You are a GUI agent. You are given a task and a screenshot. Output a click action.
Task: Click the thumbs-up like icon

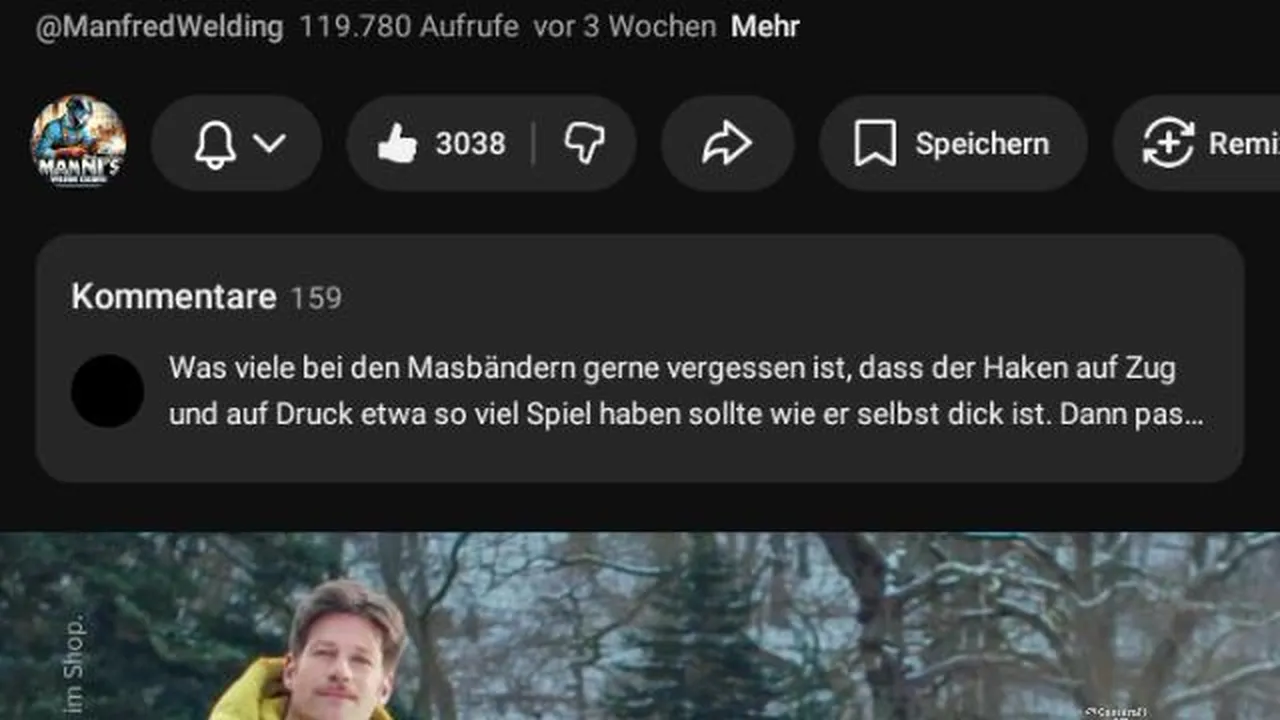[x=397, y=144]
